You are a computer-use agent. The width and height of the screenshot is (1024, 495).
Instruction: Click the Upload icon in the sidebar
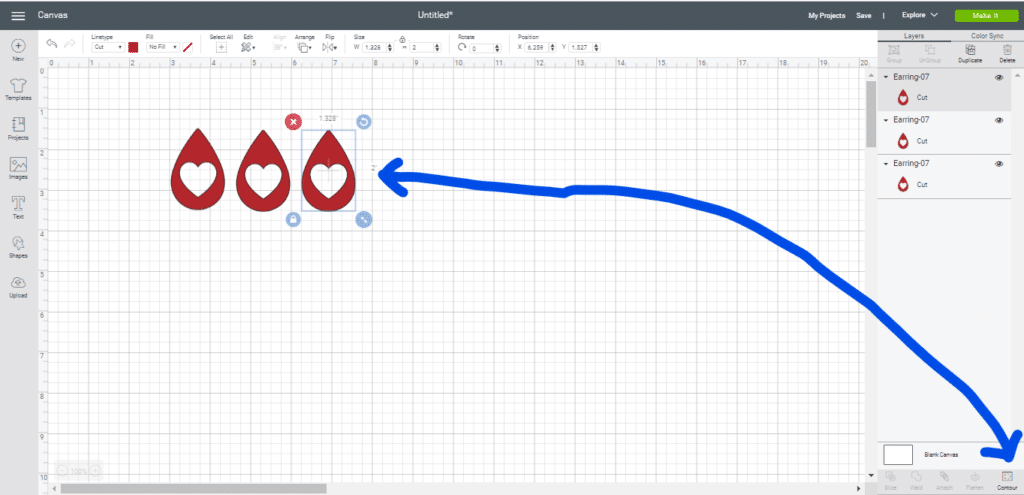click(18, 286)
